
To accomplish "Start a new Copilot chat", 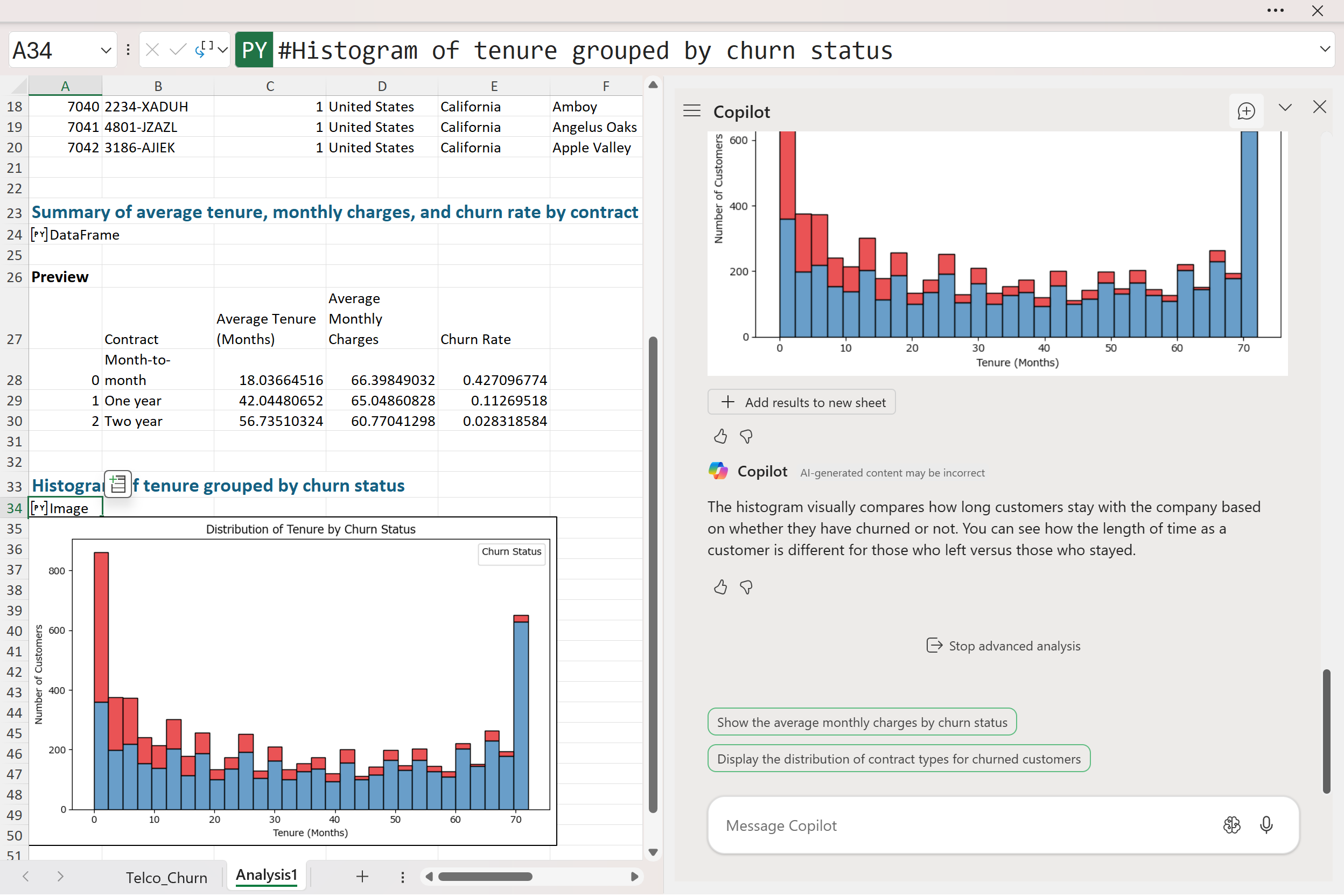I will [x=1245, y=111].
